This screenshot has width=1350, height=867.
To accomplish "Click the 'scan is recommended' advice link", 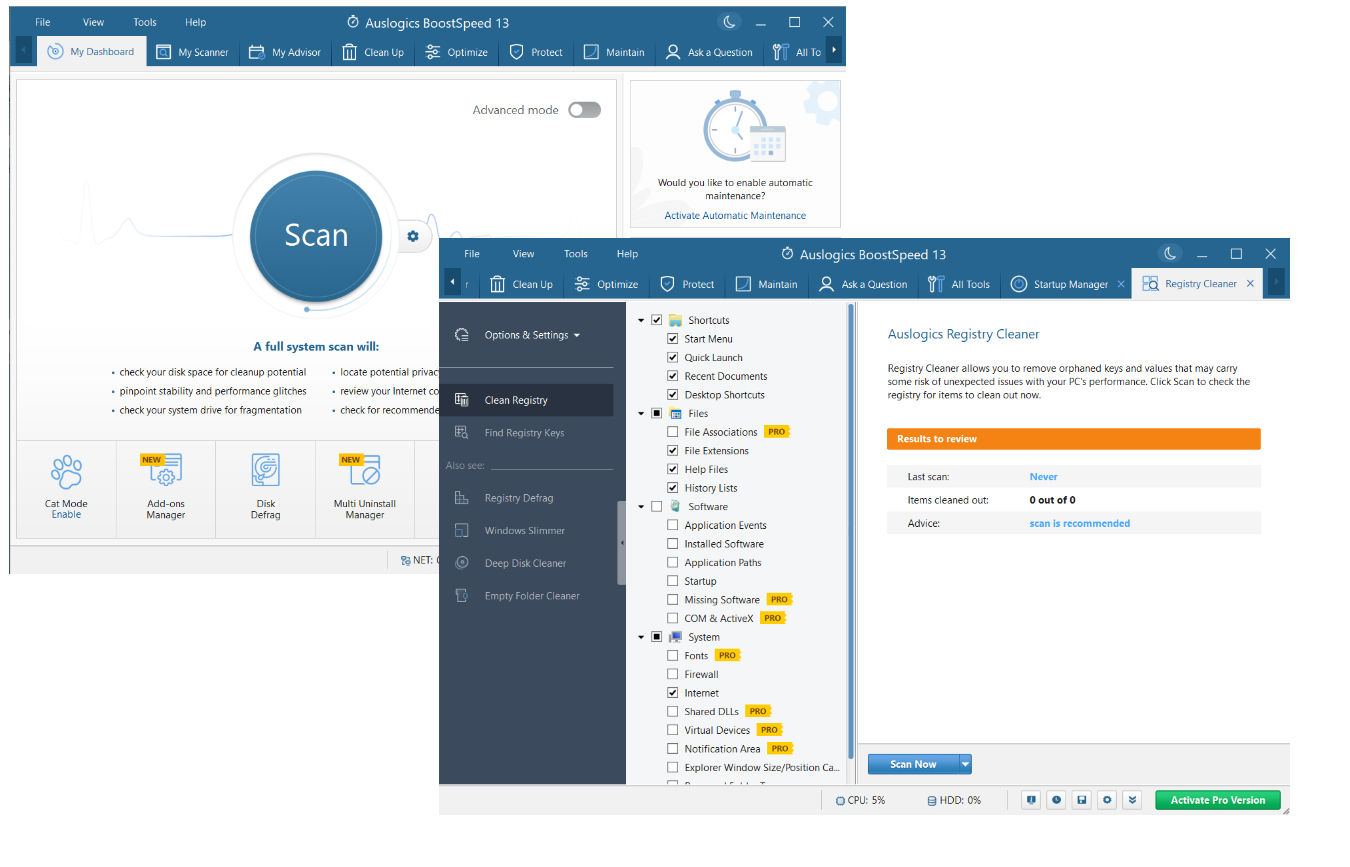I will (x=1080, y=523).
